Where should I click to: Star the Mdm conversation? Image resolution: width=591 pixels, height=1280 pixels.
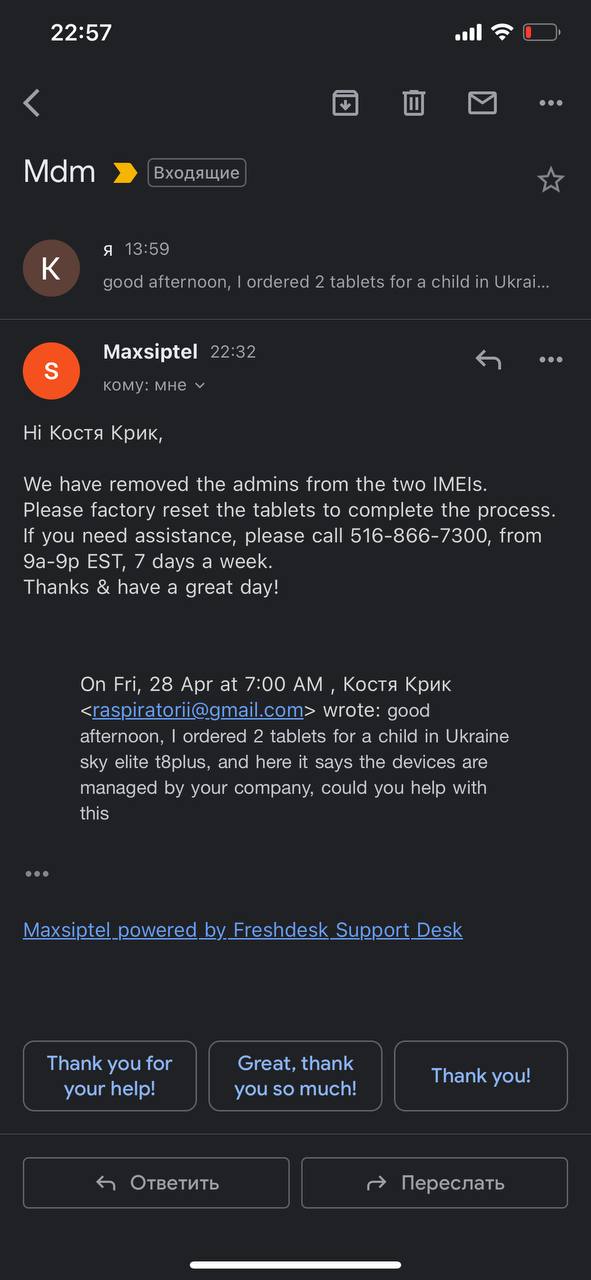point(551,180)
